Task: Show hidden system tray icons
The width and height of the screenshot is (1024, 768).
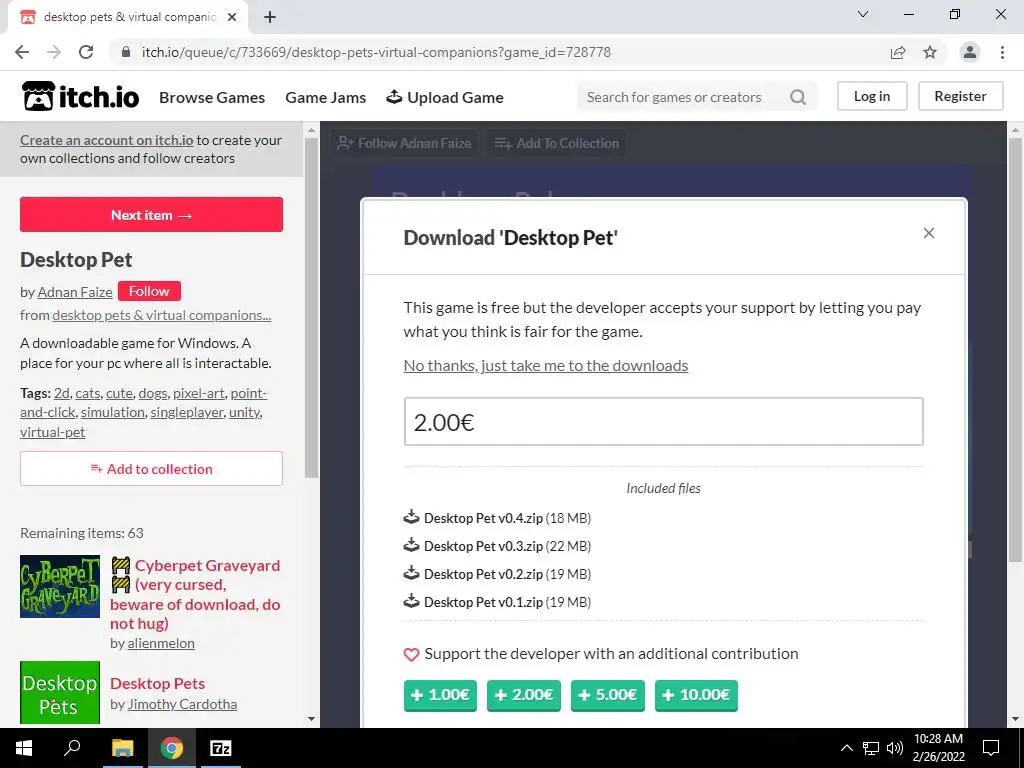Action: tap(846, 748)
